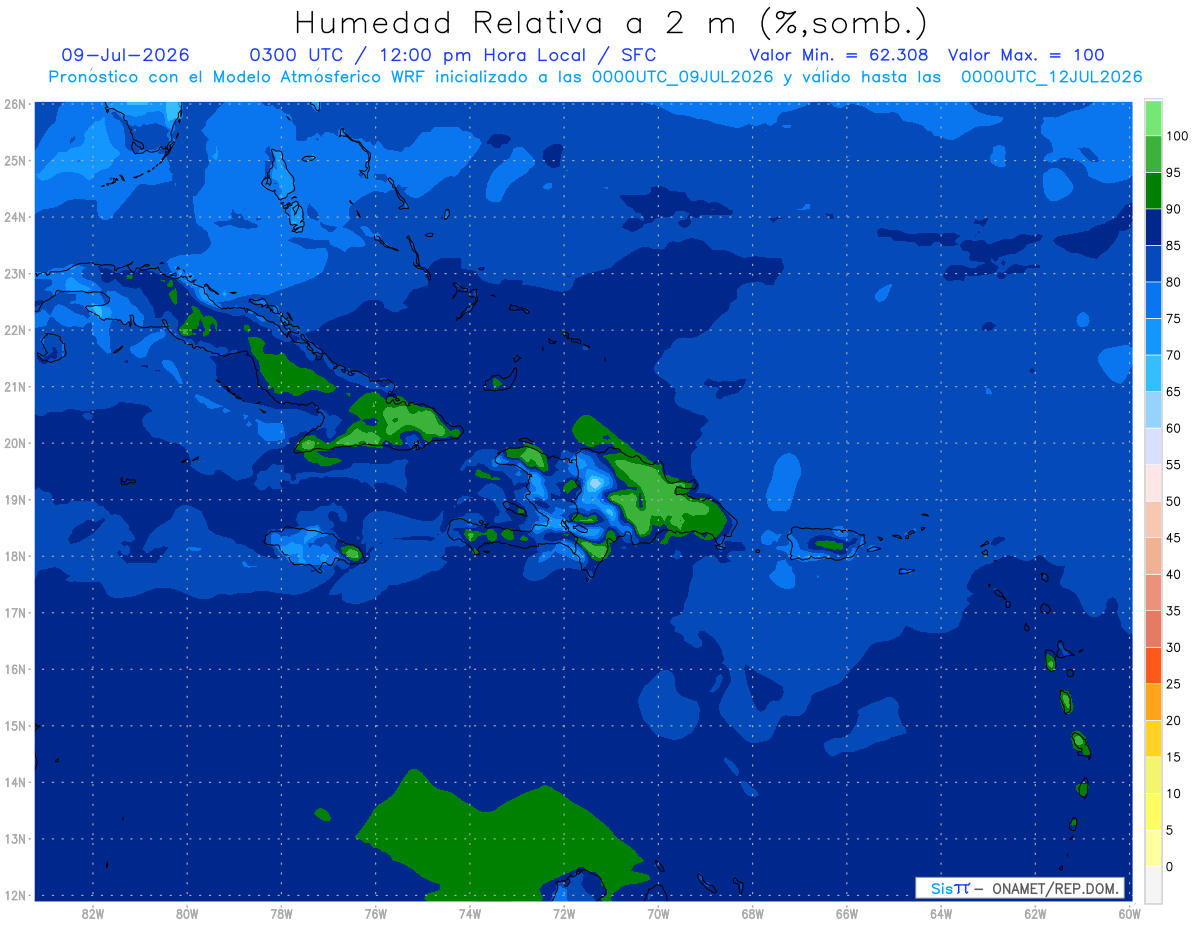Viewport: 1200px width, 927px height.
Task: Click the '78W' longitude label
Action: pyautogui.click(x=281, y=913)
